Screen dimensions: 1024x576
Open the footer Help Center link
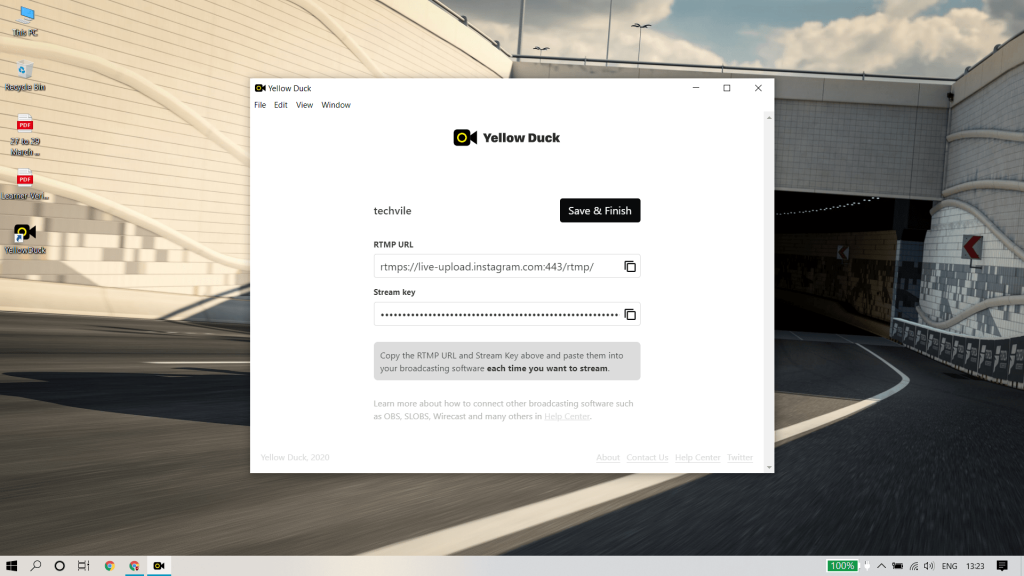click(697, 457)
